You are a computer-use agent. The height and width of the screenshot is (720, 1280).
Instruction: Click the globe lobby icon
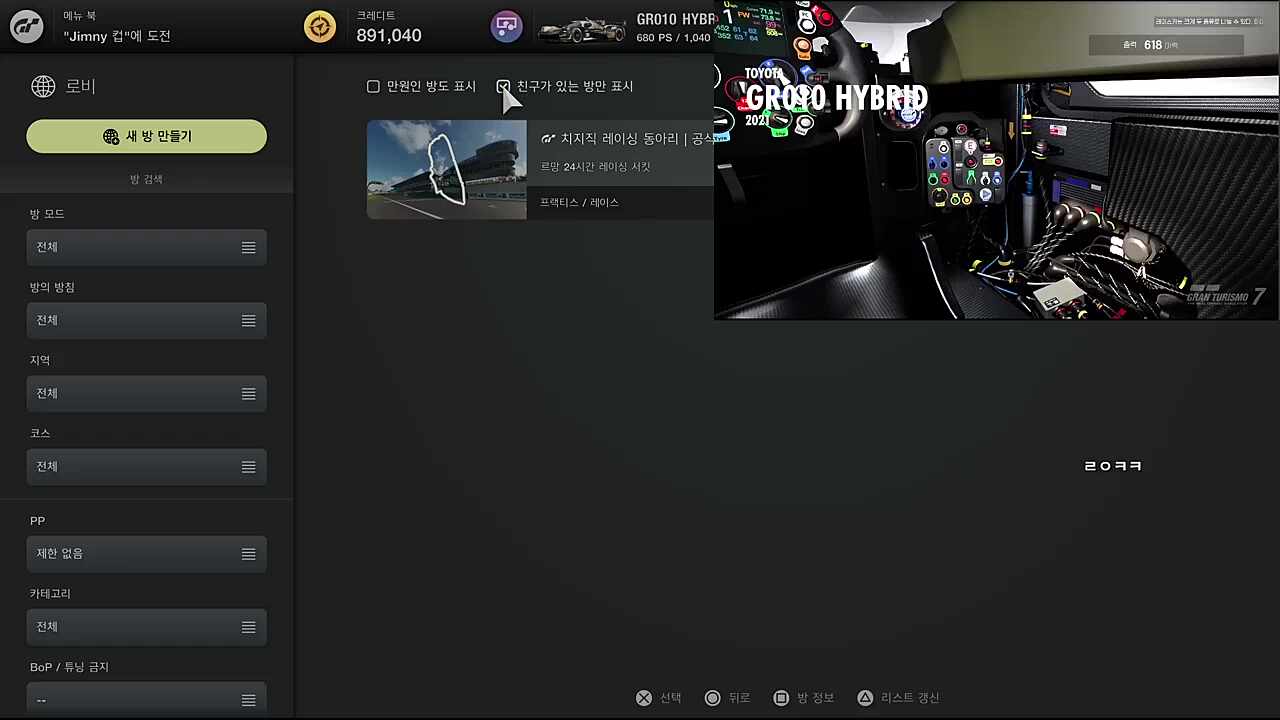(x=43, y=86)
